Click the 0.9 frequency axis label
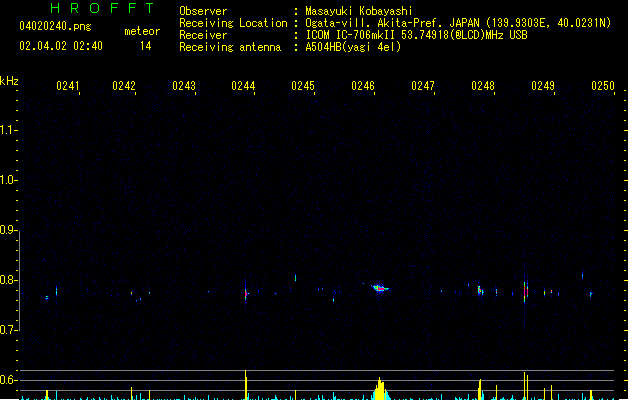The image size is (629, 400). pos(8,230)
